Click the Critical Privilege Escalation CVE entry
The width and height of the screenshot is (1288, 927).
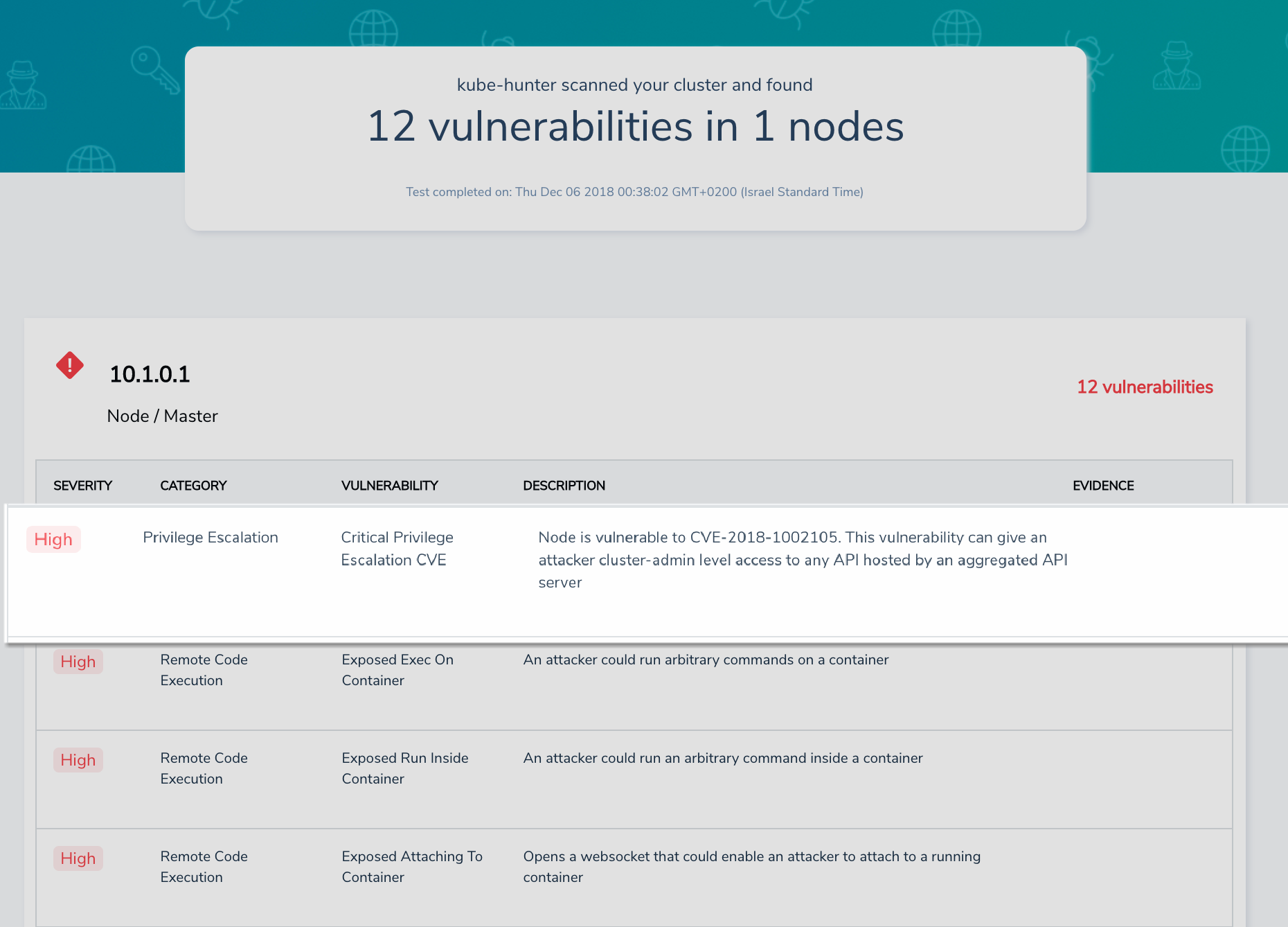coord(397,549)
